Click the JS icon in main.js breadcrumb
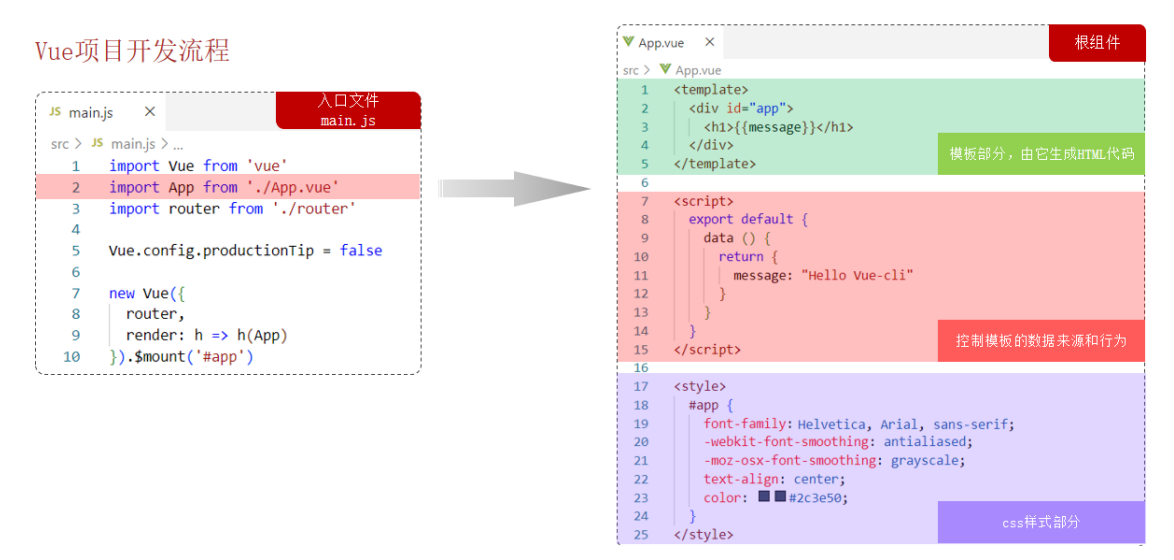 click(x=97, y=143)
